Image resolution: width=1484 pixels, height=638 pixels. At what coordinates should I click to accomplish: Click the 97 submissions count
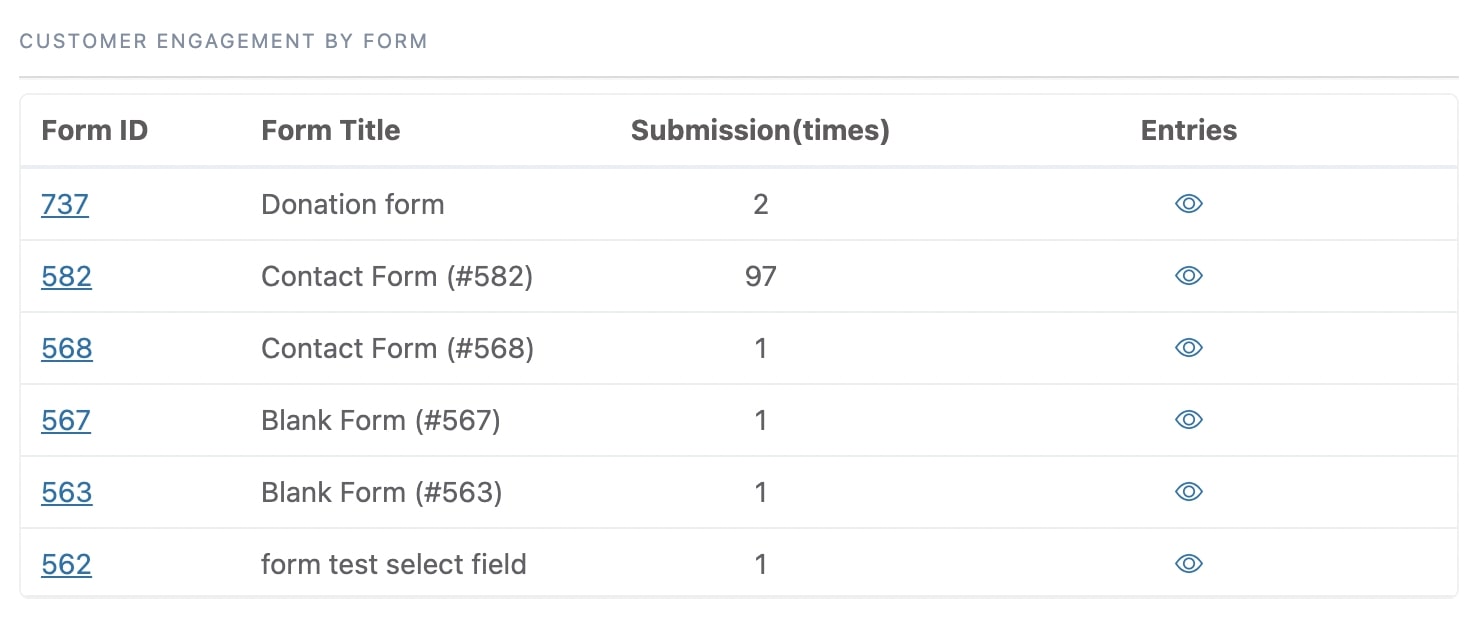761,276
